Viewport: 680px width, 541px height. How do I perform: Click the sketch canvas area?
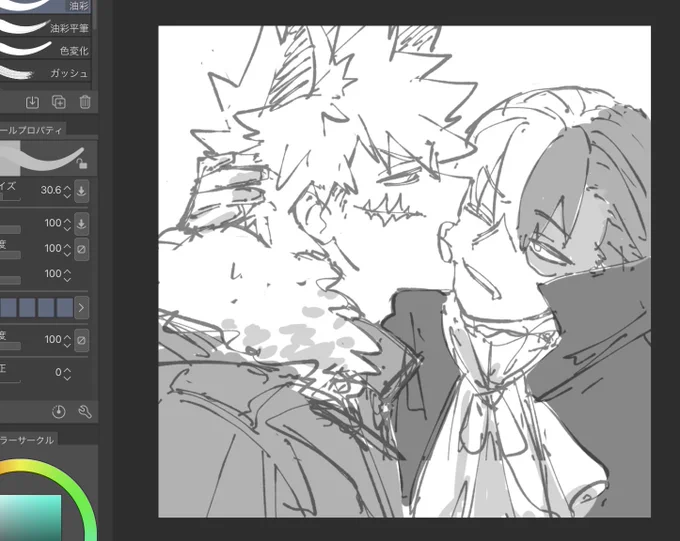(404, 271)
